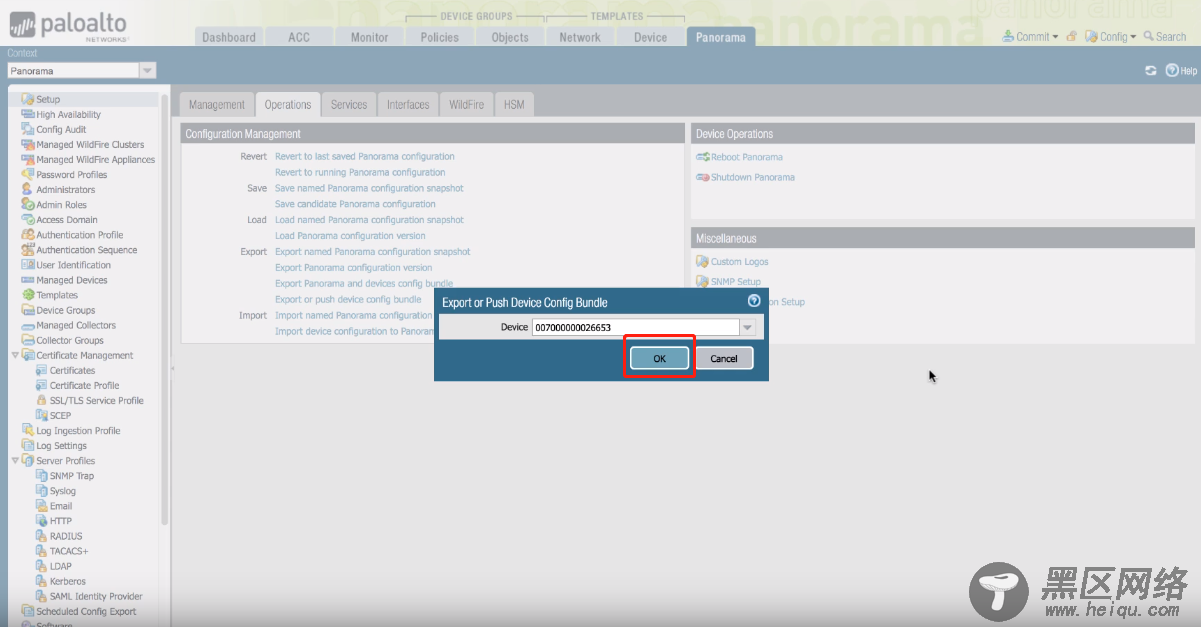This screenshot has height=627, width=1201.
Task: Click the SNMP Setup icon
Action: [702, 282]
